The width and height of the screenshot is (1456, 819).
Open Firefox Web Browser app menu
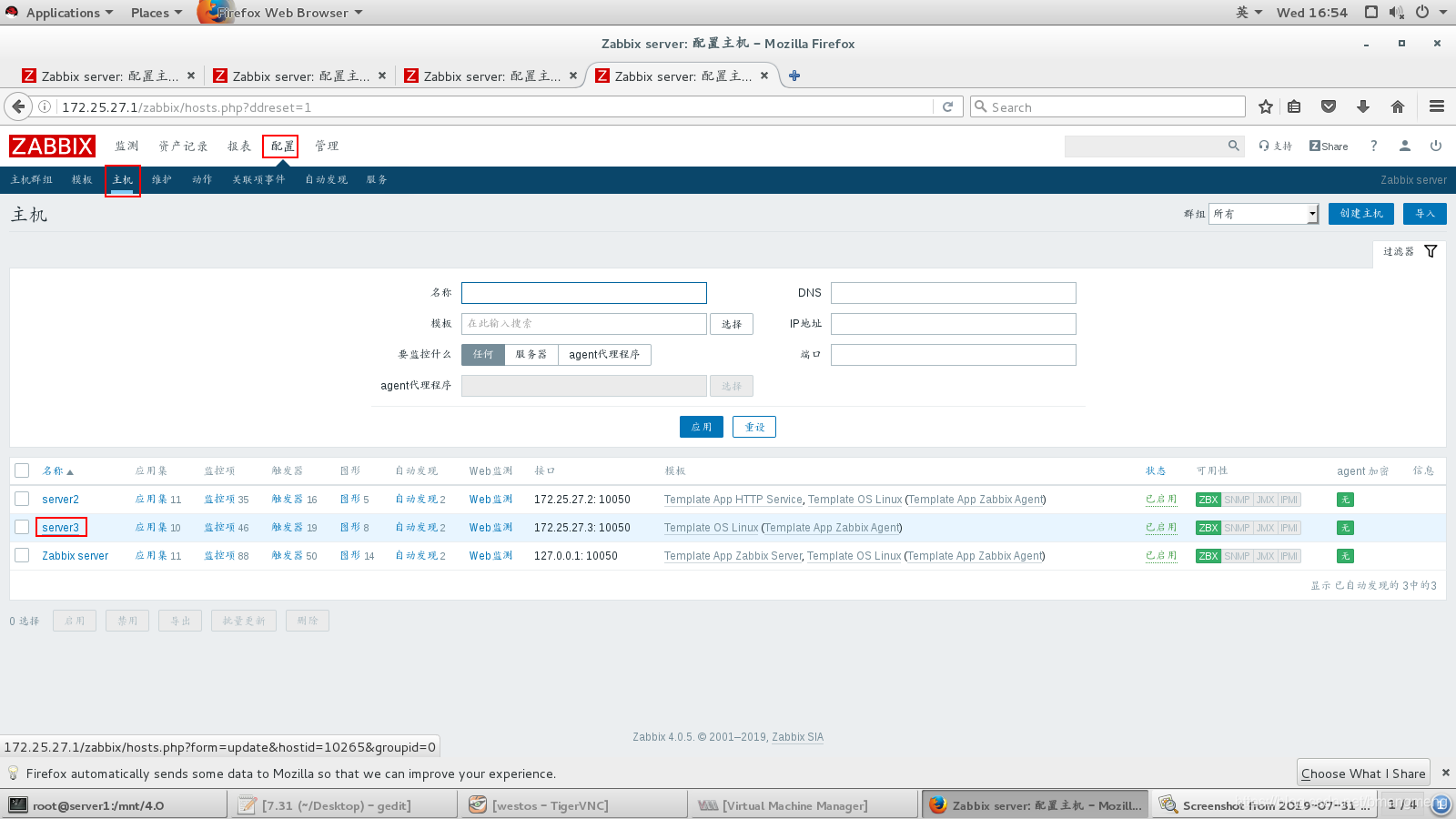coord(282,13)
